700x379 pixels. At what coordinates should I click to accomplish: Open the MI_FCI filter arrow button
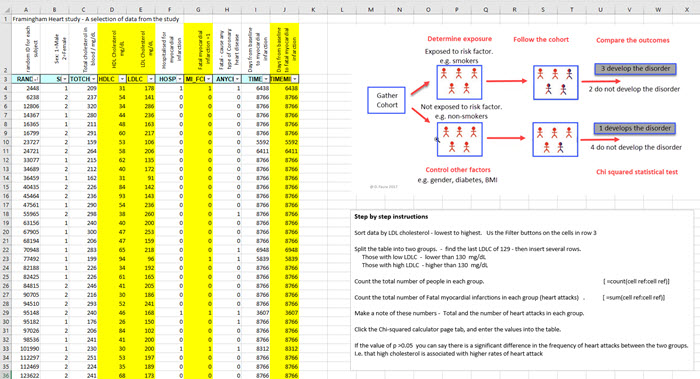208,79
